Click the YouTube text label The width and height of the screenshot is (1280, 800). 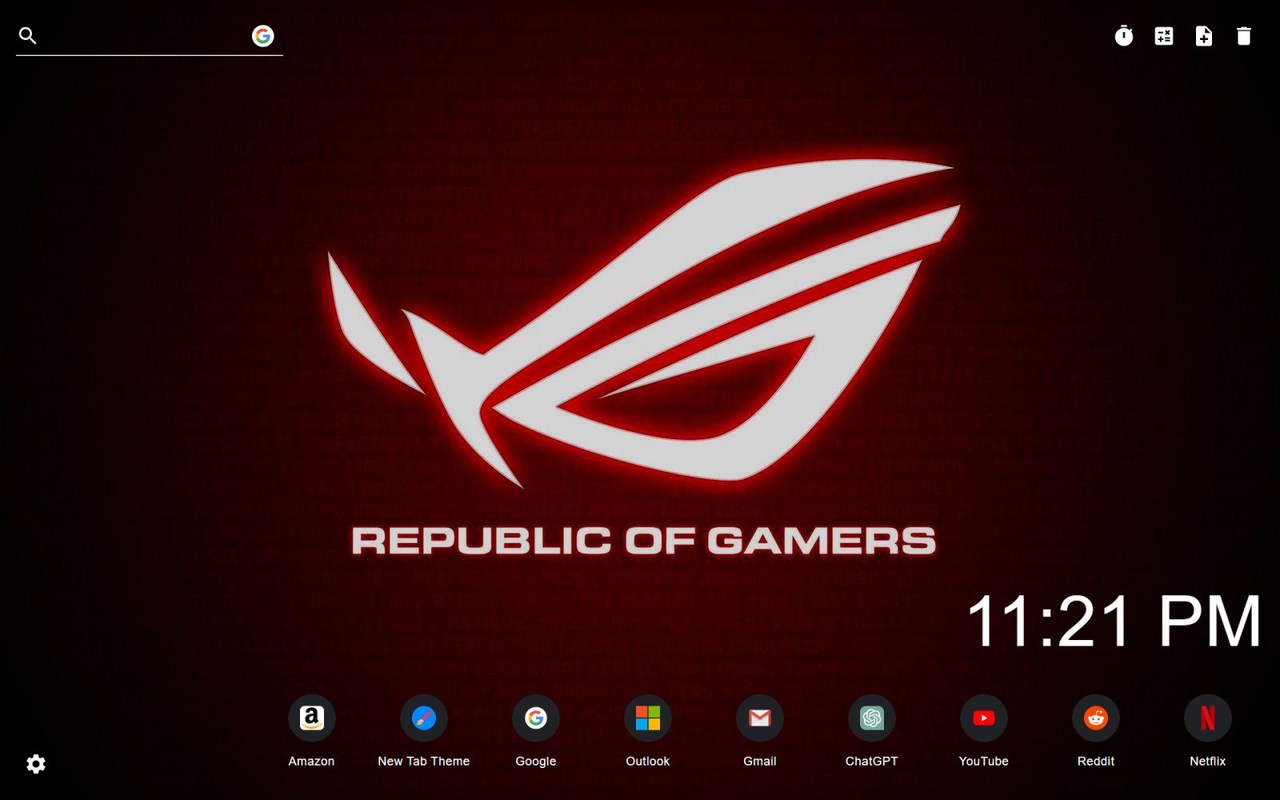[x=984, y=761]
